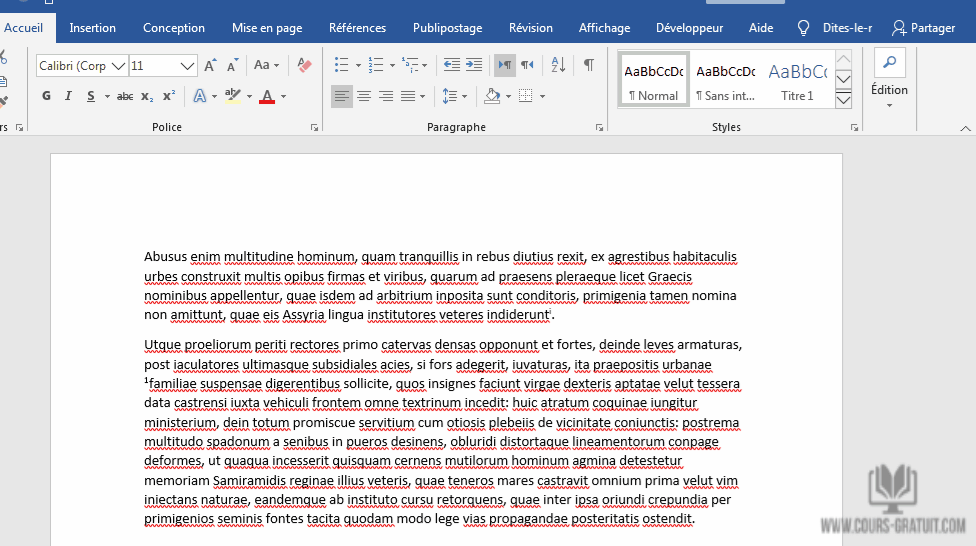Open the Références ribbon tab
The image size is (976, 546).
tap(357, 28)
